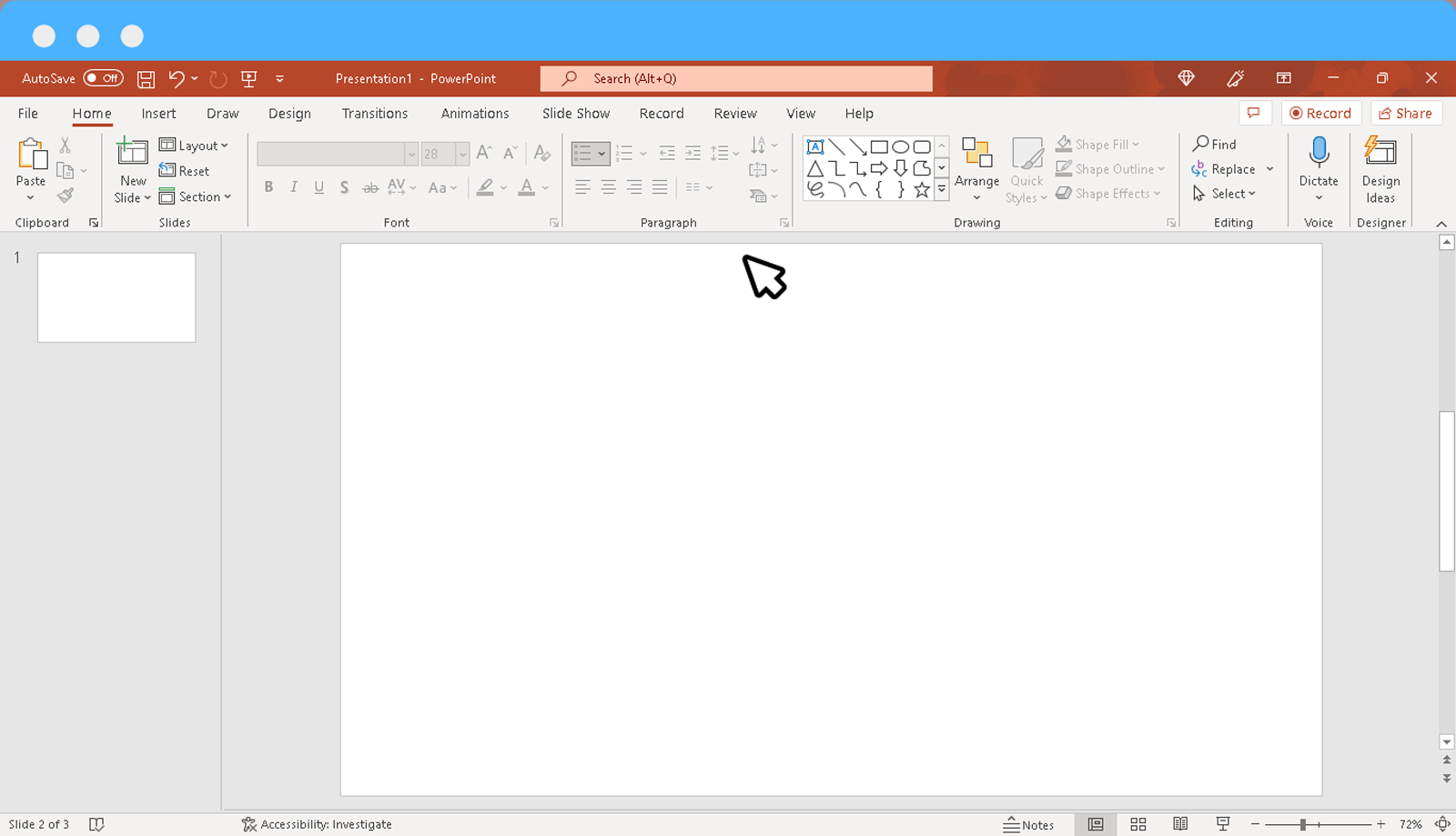The image size is (1456, 836).
Task: Select the Bold formatting icon
Action: coord(268,186)
